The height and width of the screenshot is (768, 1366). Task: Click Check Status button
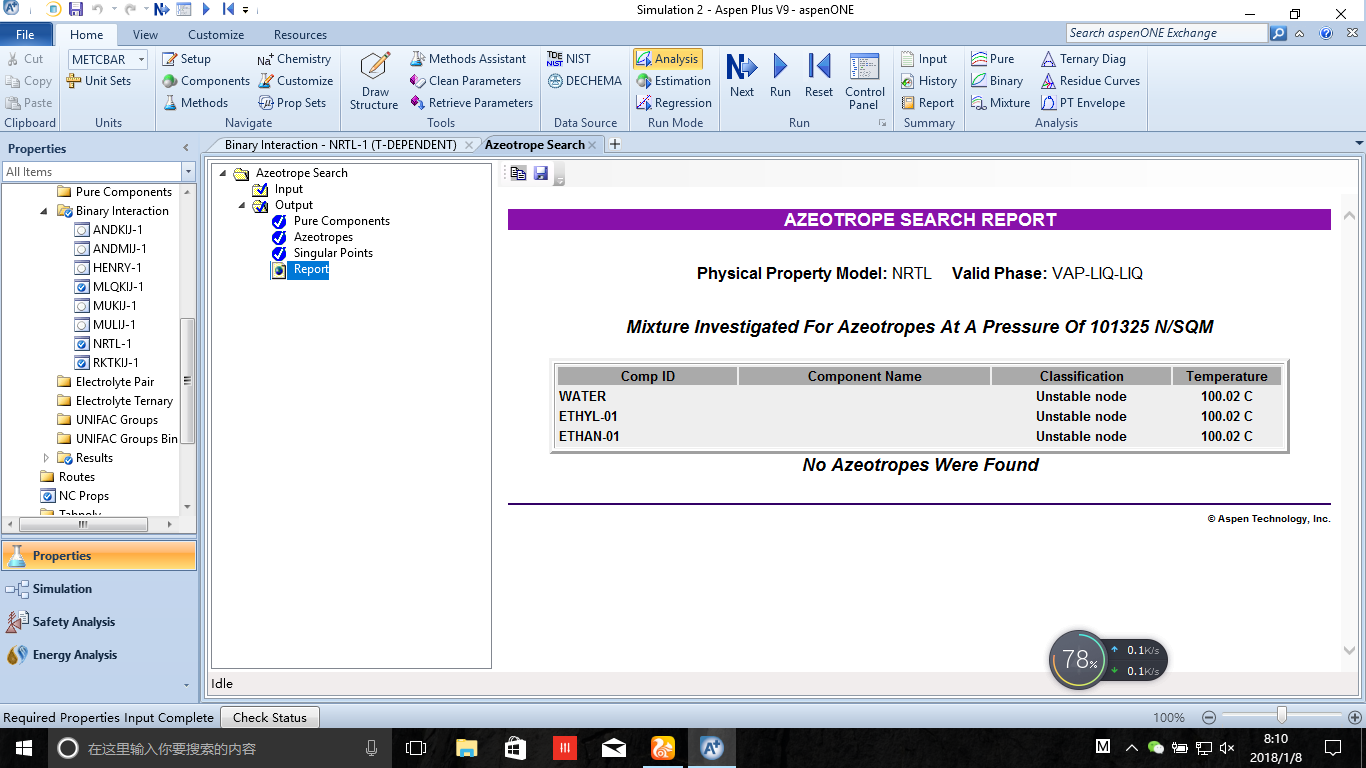tap(269, 717)
